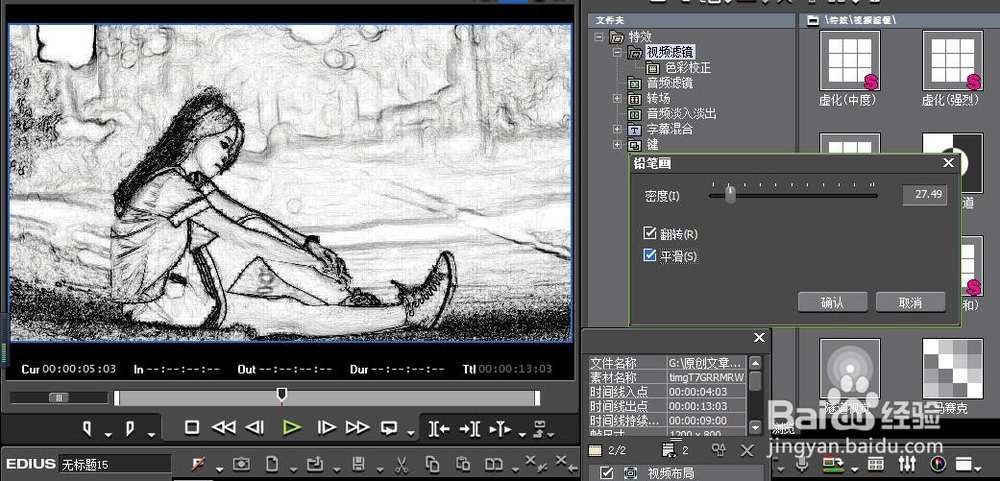The height and width of the screenshot is (481, 1000).
Task: Open dropdown arrow next to Set In icon
Action: (x=108, y=435)
